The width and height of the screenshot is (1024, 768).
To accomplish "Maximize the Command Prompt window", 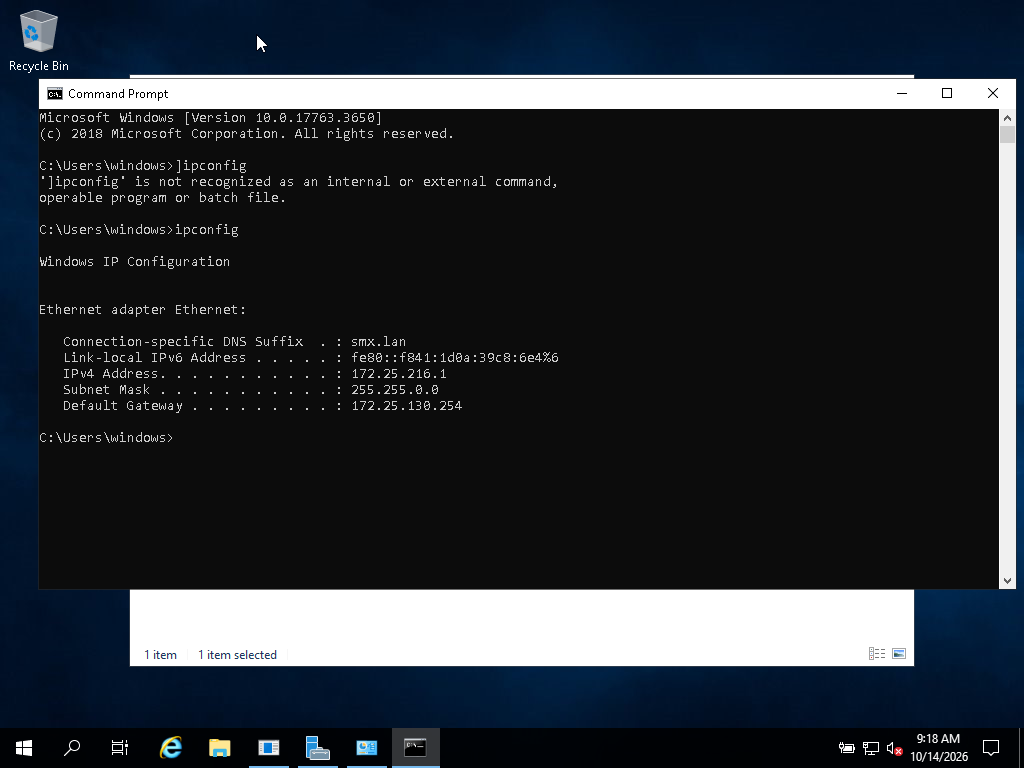I will point(947,94).
